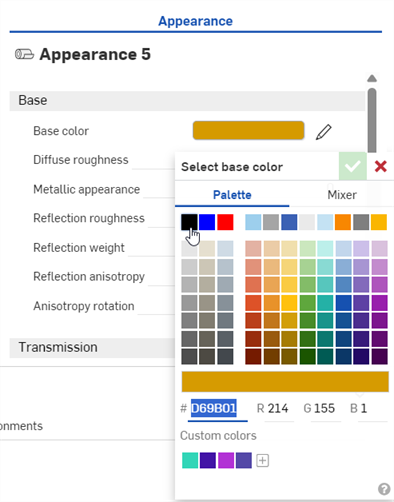
Task: Choose the pure red palette swatch
Action: point(225,222)
